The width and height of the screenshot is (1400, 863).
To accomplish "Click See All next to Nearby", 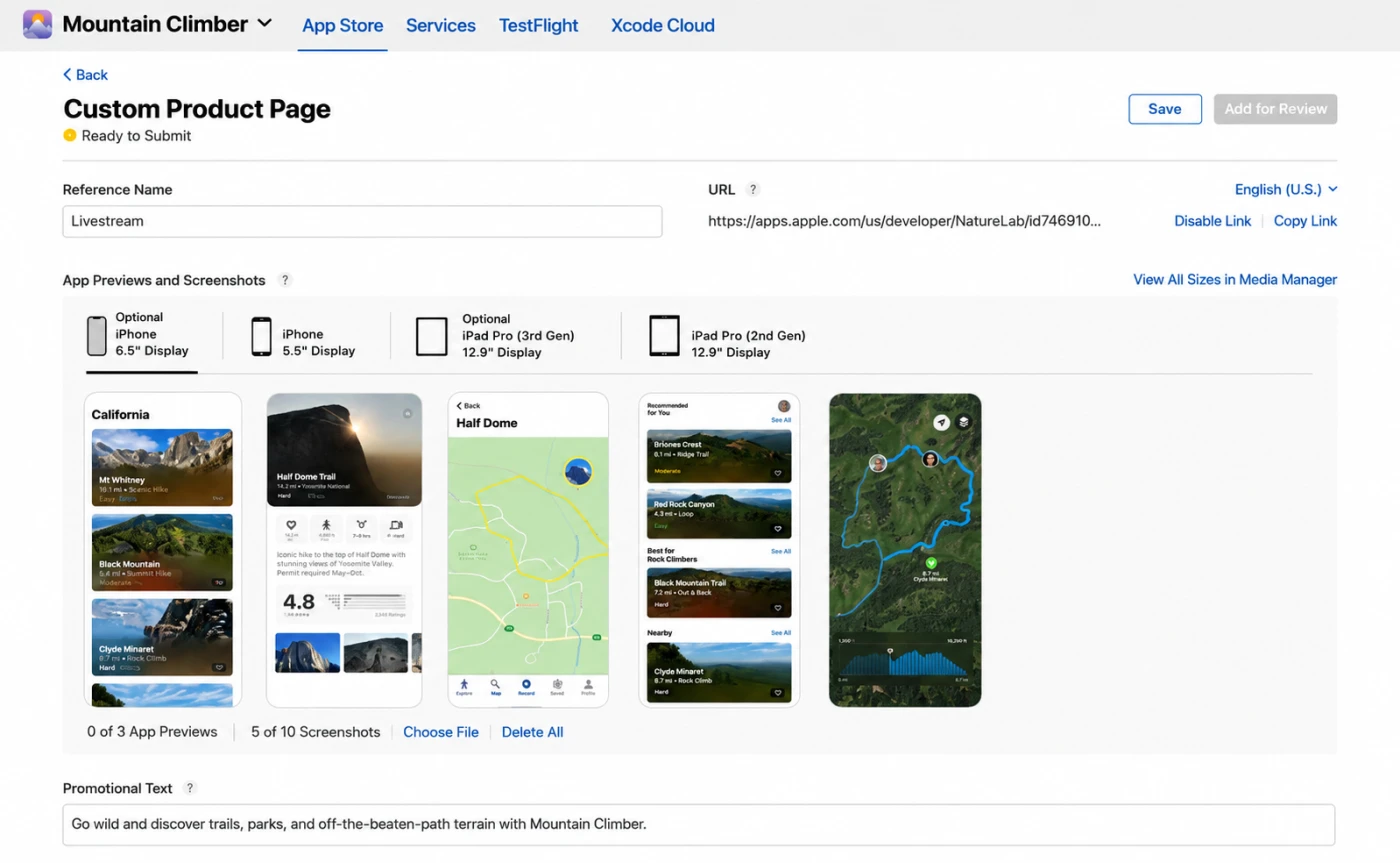I will coord(781,633).
